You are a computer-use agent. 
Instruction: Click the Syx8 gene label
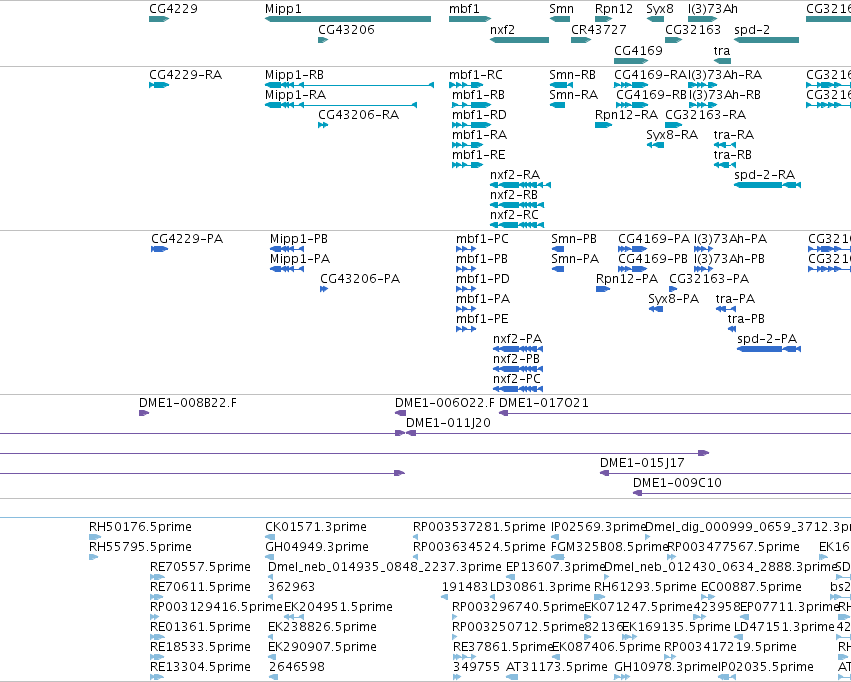(660, 9)
